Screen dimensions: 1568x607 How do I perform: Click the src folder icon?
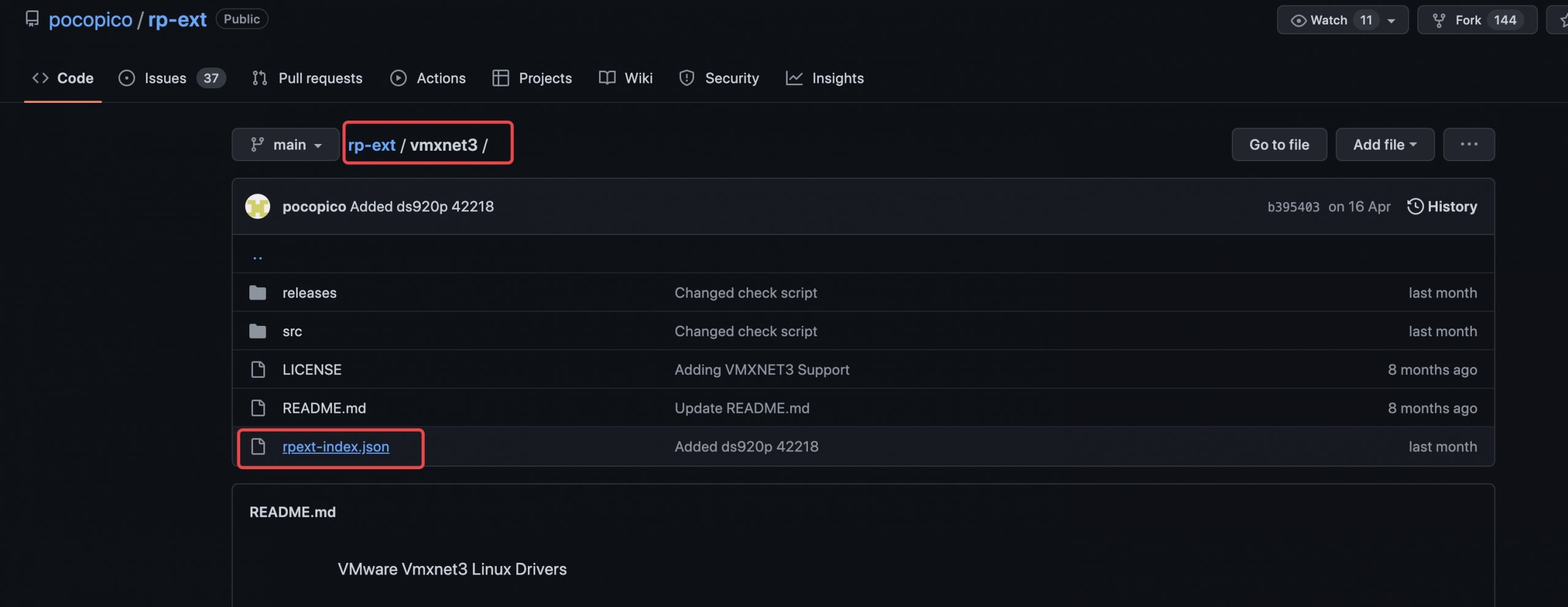[x=257, y=331]
